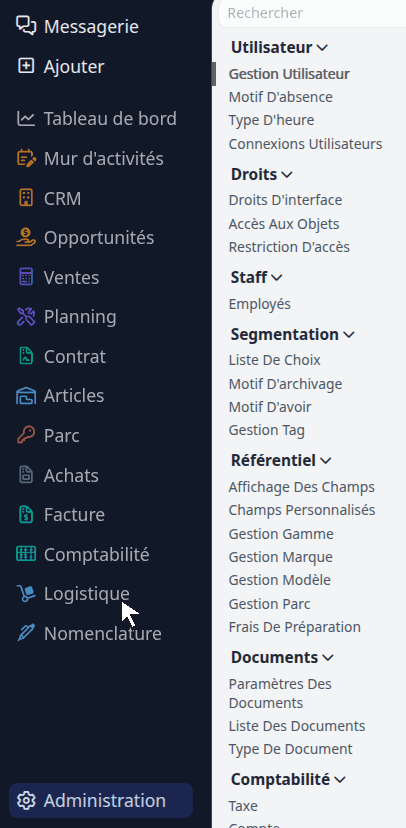Click the Ventes calculator icon
406x828 pixels.
click(x=26, y=277)
